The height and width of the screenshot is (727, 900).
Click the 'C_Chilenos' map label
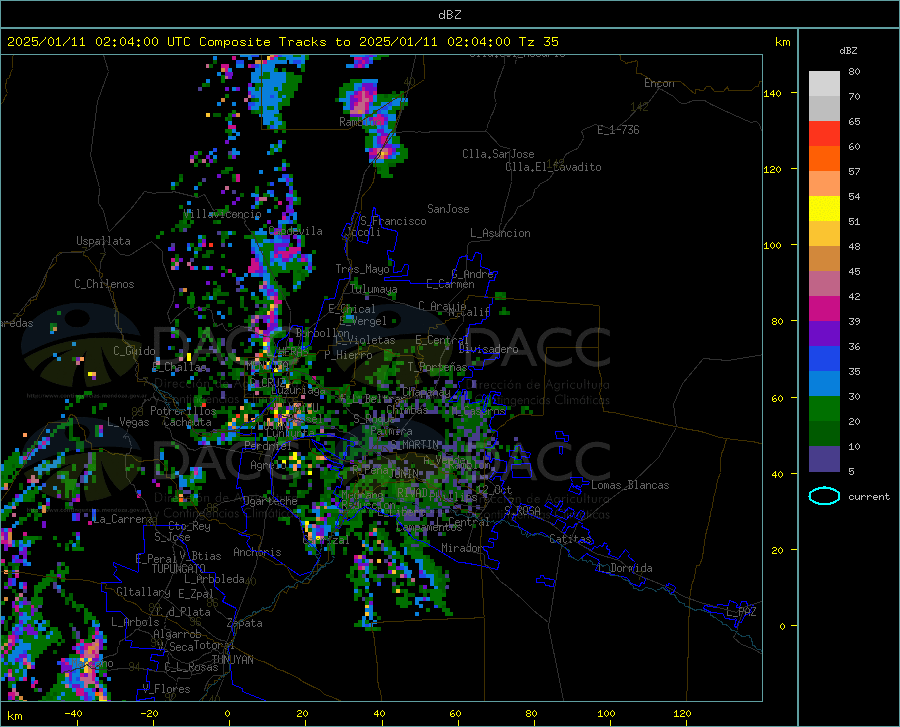point(104,284)
